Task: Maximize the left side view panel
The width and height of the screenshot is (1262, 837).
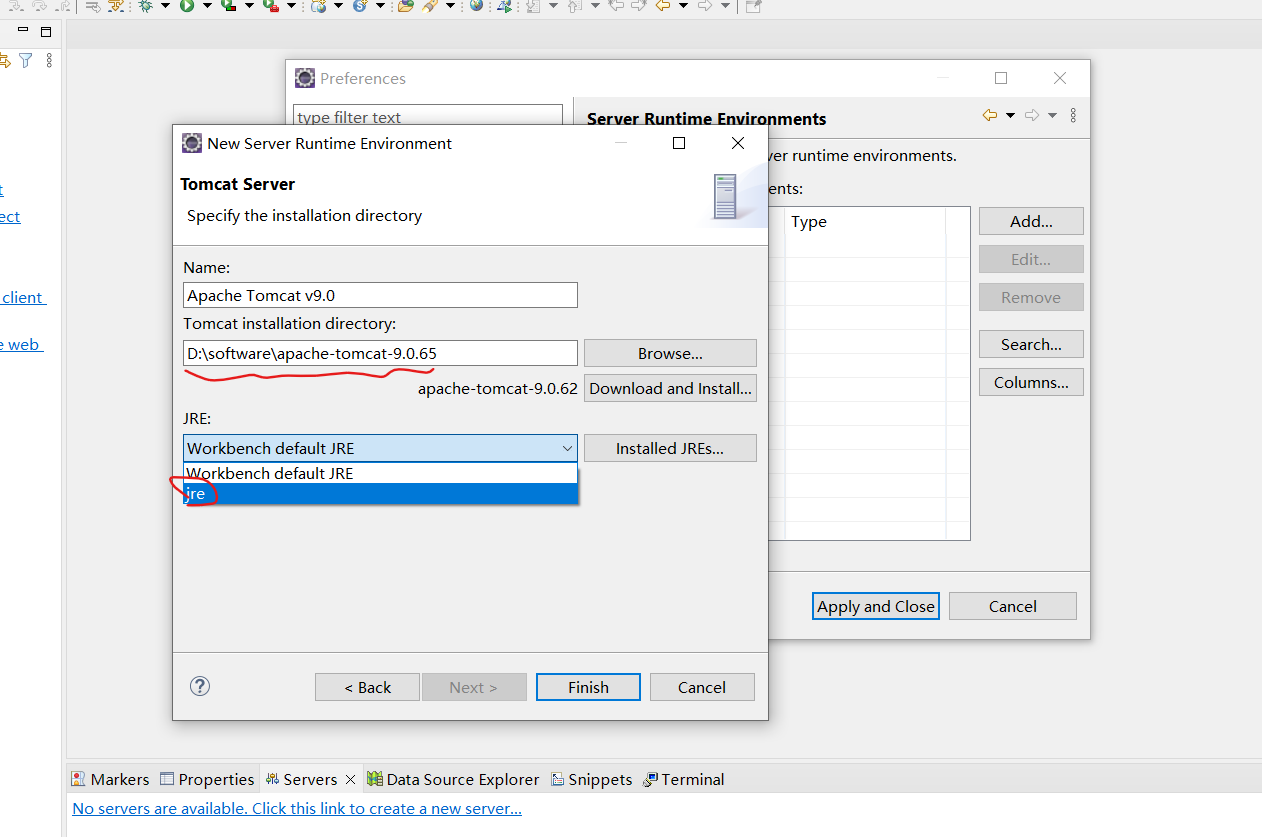Action: (x=46, y=32)
